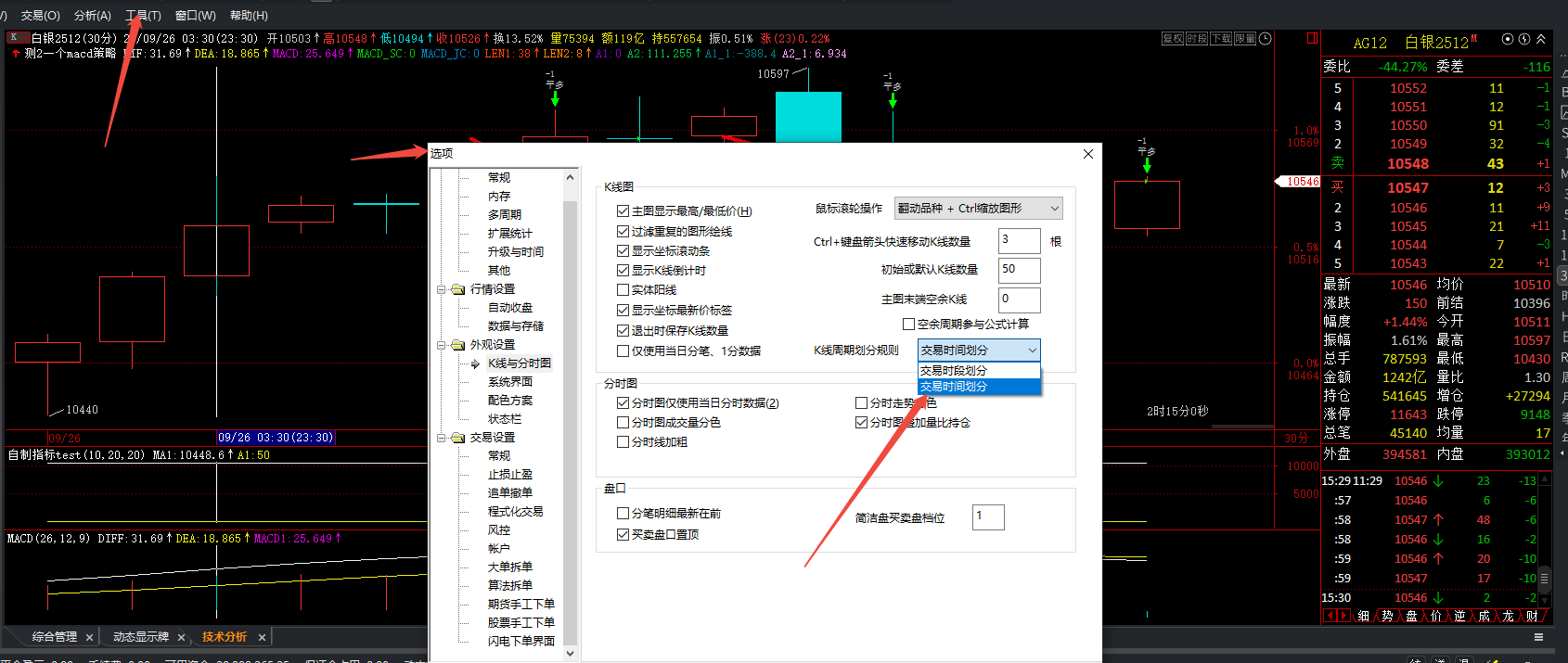Click the clock icon beside 限量
Image resolution: width=1568 pixels, height=663 pixels.
coord(1265,39)
